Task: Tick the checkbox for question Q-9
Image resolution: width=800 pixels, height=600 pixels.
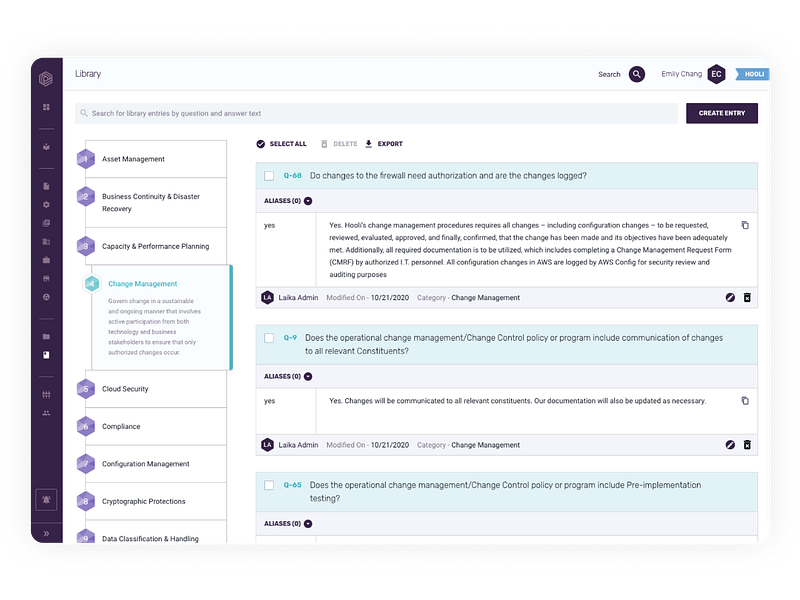Action: pyautogui.click(x=269, y=338)
